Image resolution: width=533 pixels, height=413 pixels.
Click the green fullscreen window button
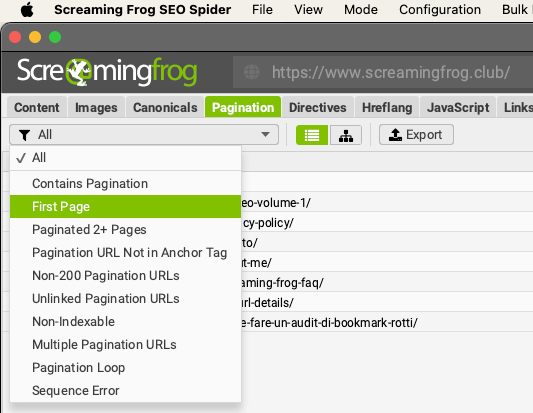[55, 37]
